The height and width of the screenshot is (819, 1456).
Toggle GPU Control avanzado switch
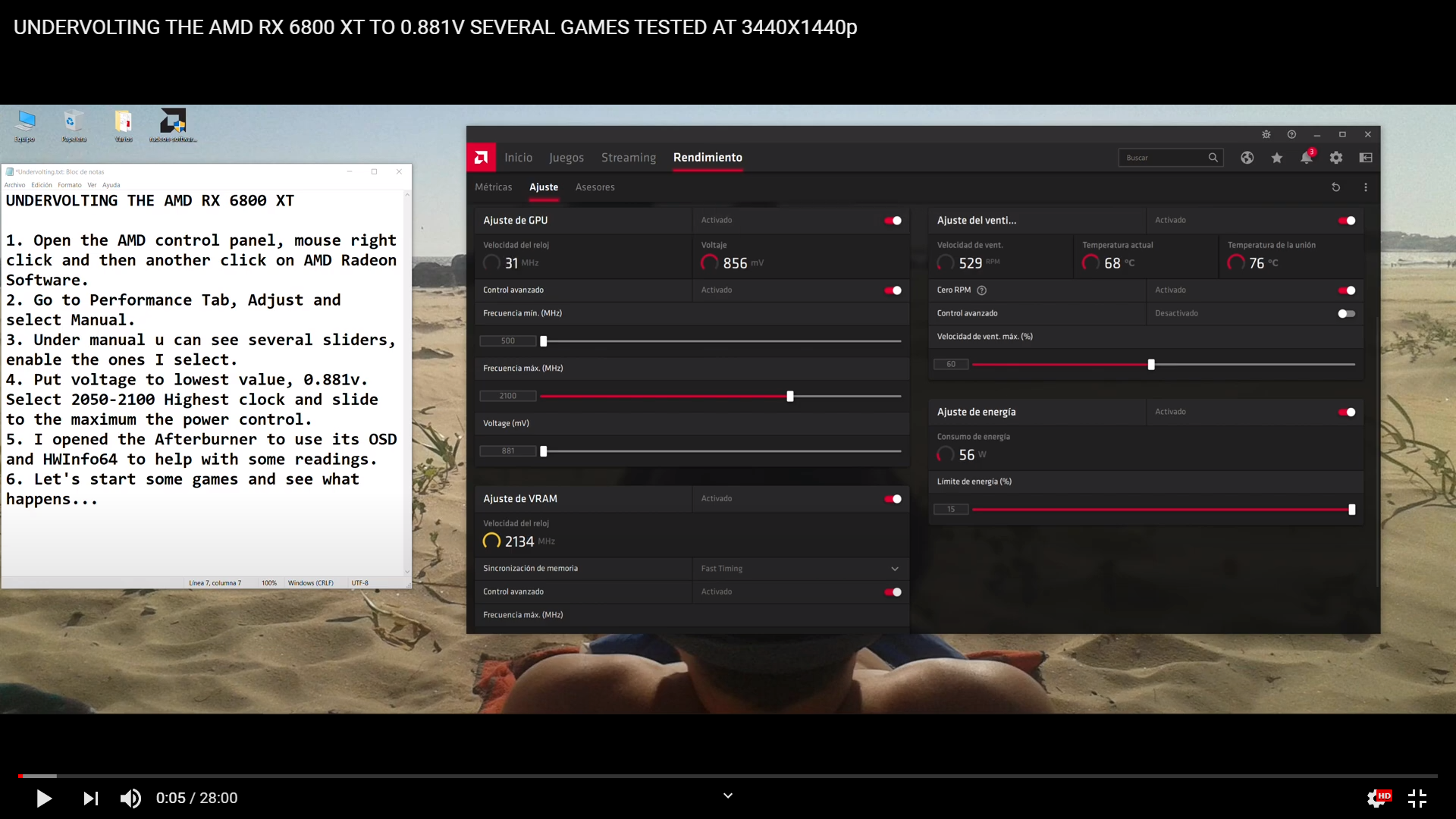point(893,290)
